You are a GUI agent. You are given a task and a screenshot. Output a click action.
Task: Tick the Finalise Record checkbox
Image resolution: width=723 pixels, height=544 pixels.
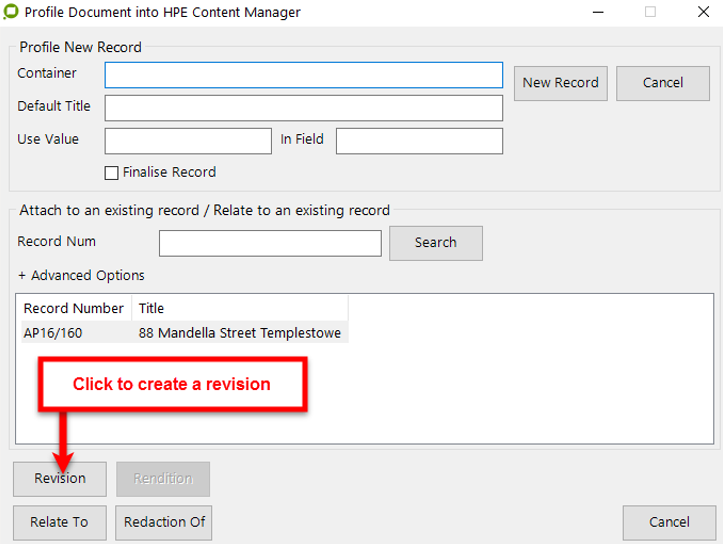112,173
